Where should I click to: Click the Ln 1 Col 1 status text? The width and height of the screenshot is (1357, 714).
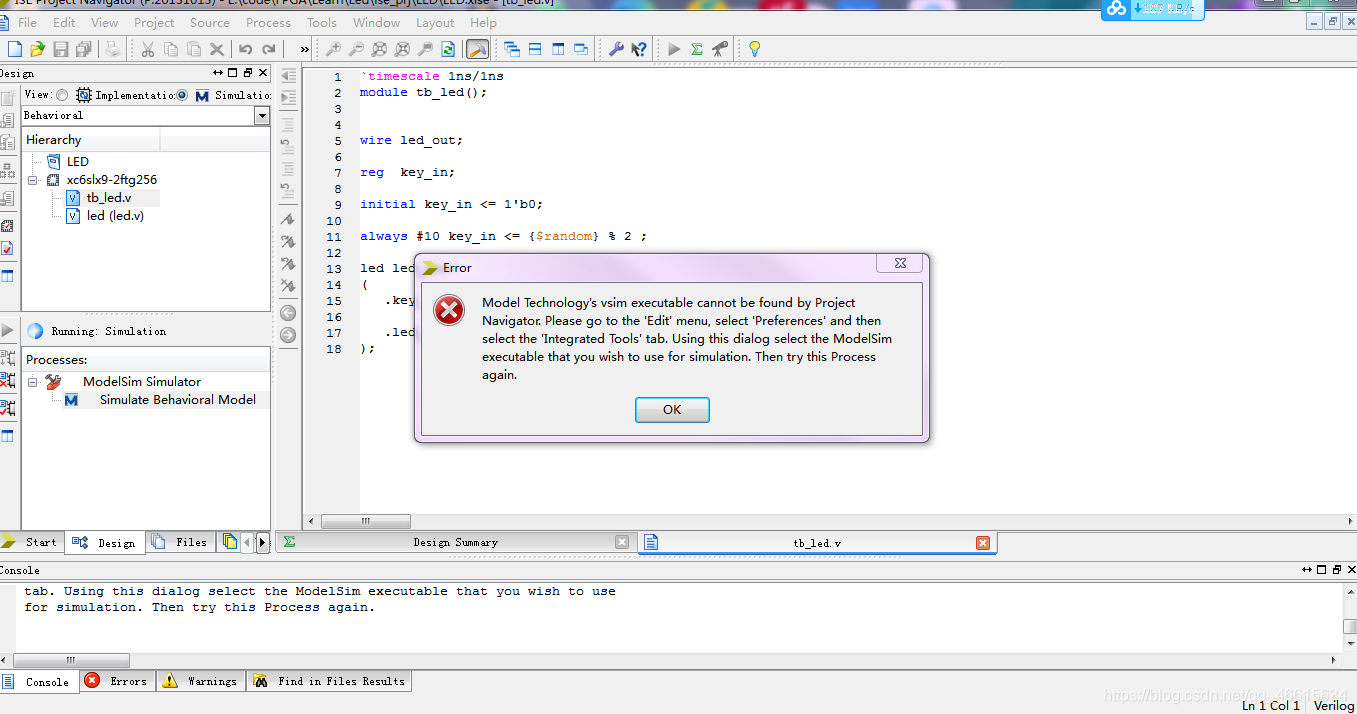pyautogui.click(x=1271, y=705)
